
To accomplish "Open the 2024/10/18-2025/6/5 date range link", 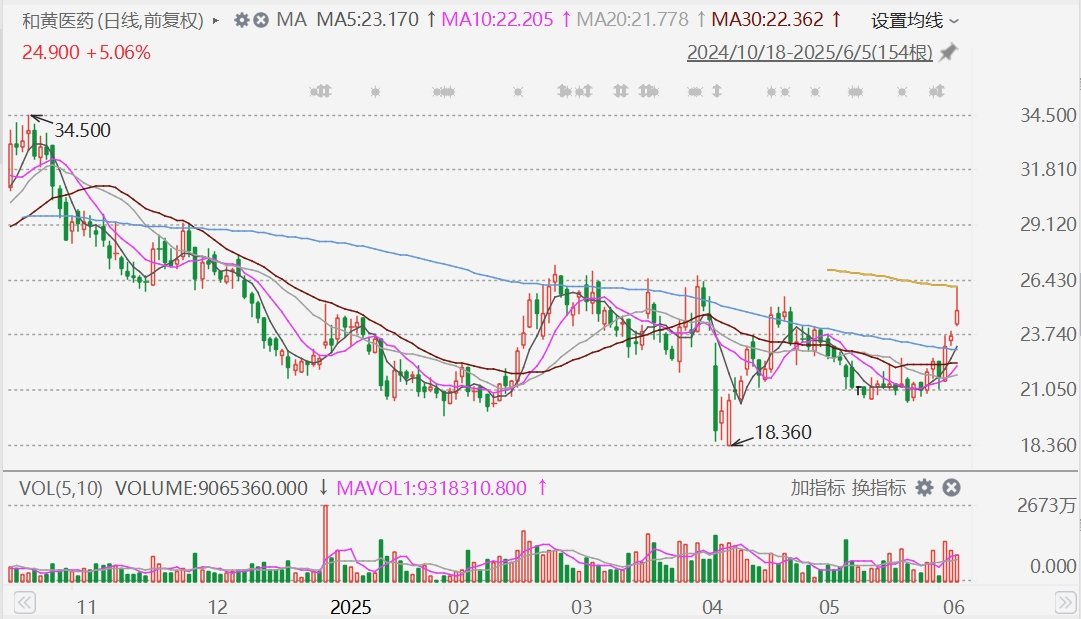I will tap(809, 52).
